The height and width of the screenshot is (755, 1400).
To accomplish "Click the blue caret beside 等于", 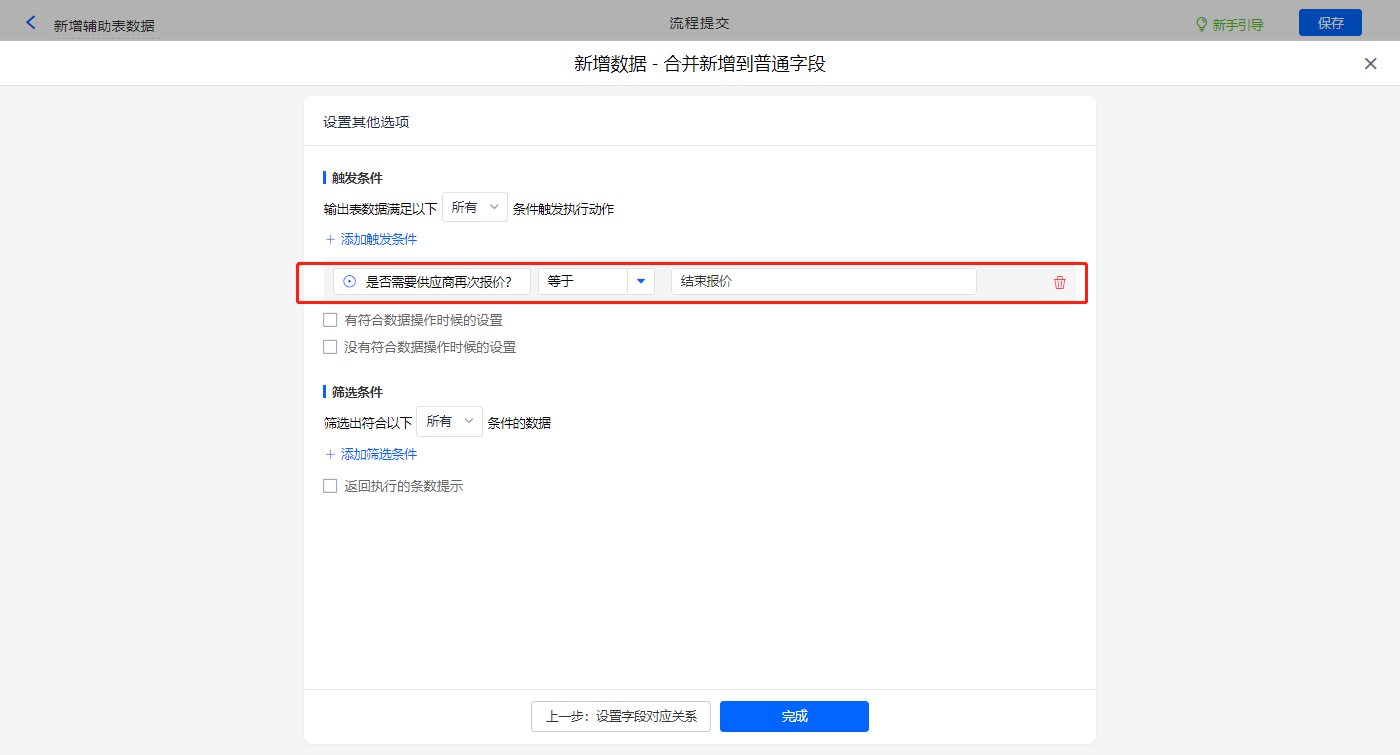I will [x=641, y=282].
